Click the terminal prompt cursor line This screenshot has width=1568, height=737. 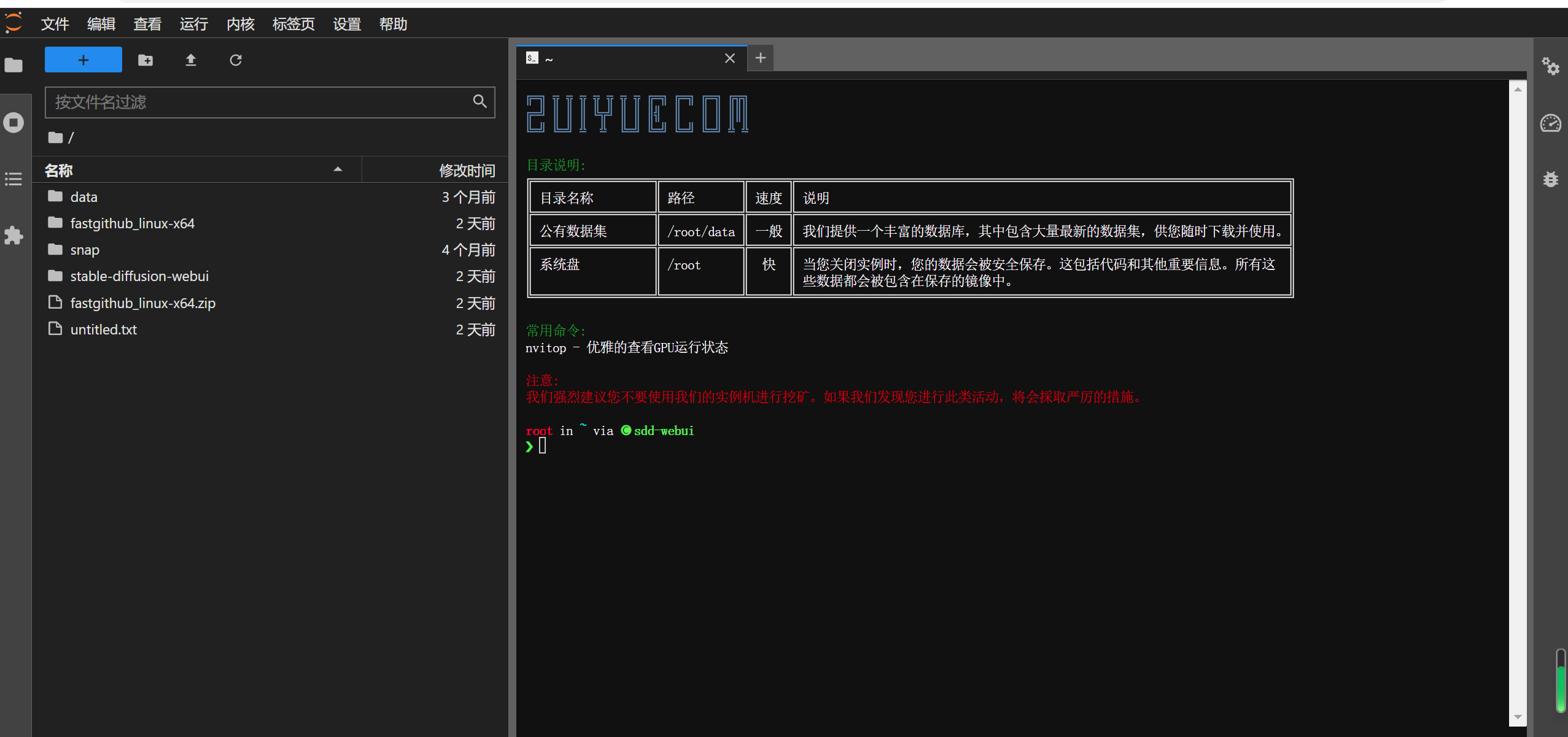point(543,446)
